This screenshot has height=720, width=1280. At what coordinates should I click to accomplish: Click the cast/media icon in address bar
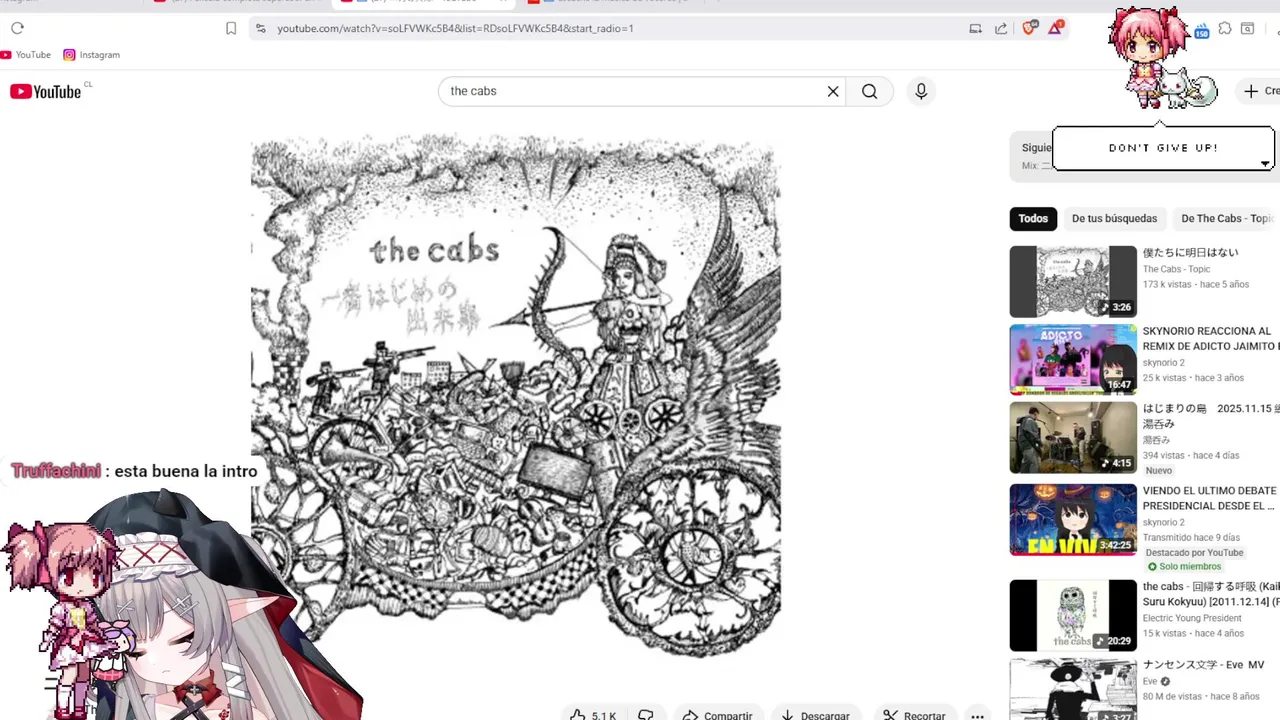pyautogui.click(x=975, y=28)
